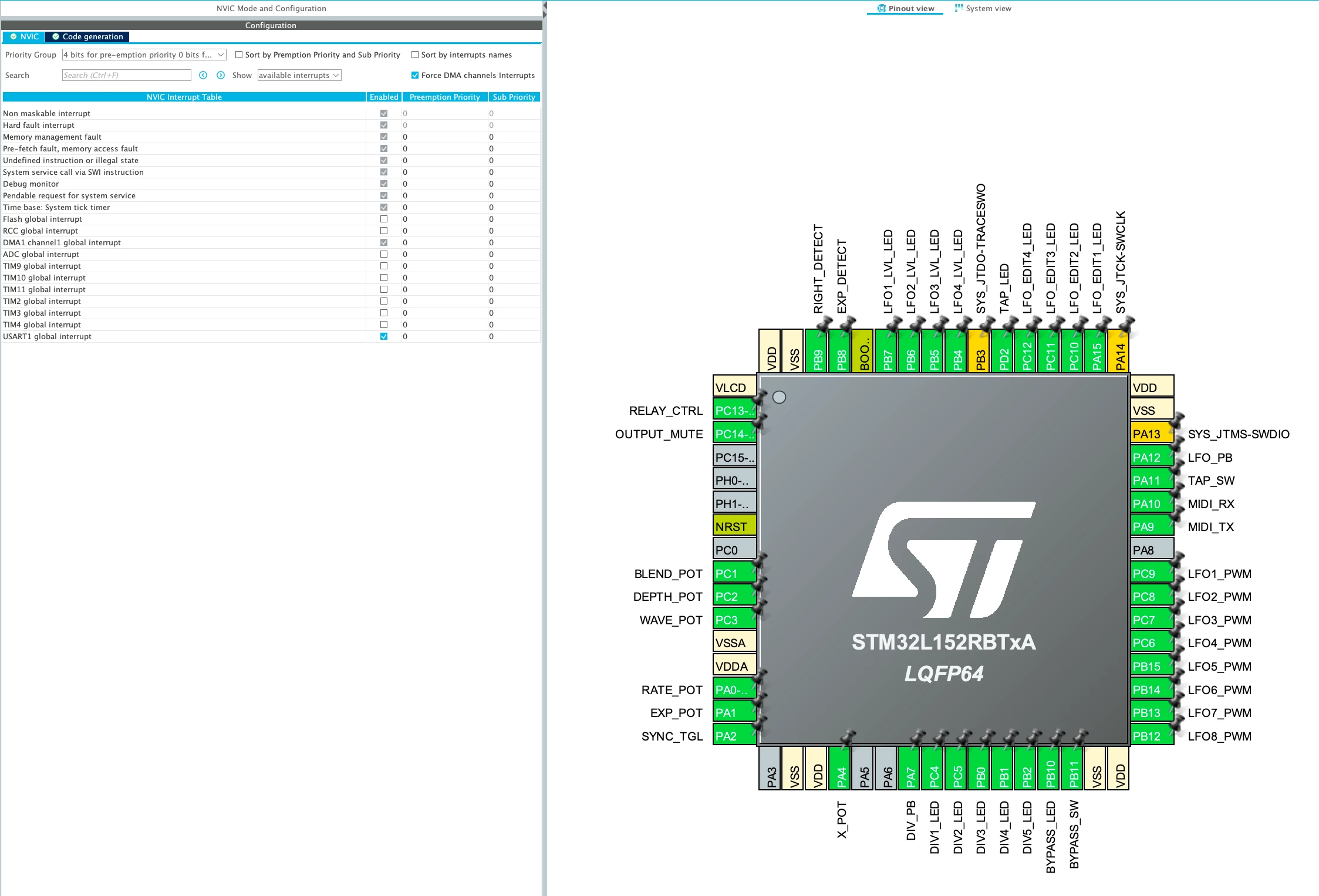Viewport: 1319px width, 896px height.
Task: Click pin PA12 labeled LFO_PB
Action: coord(1152,457)
